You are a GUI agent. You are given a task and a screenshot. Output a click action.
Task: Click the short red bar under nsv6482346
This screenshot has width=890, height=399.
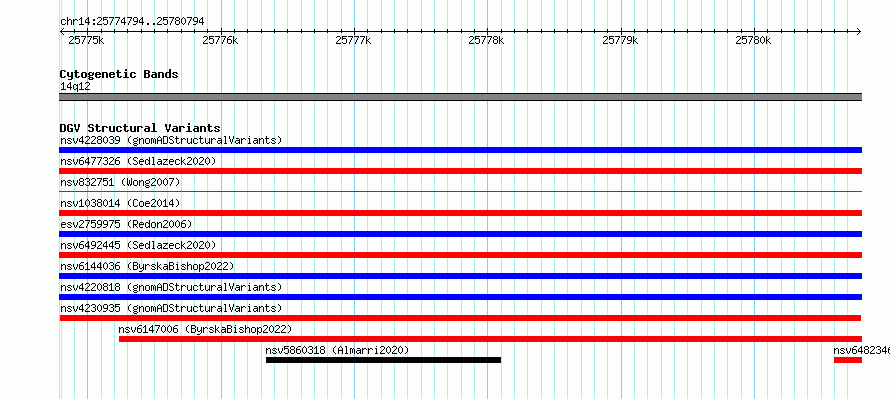tap(847, 360)
